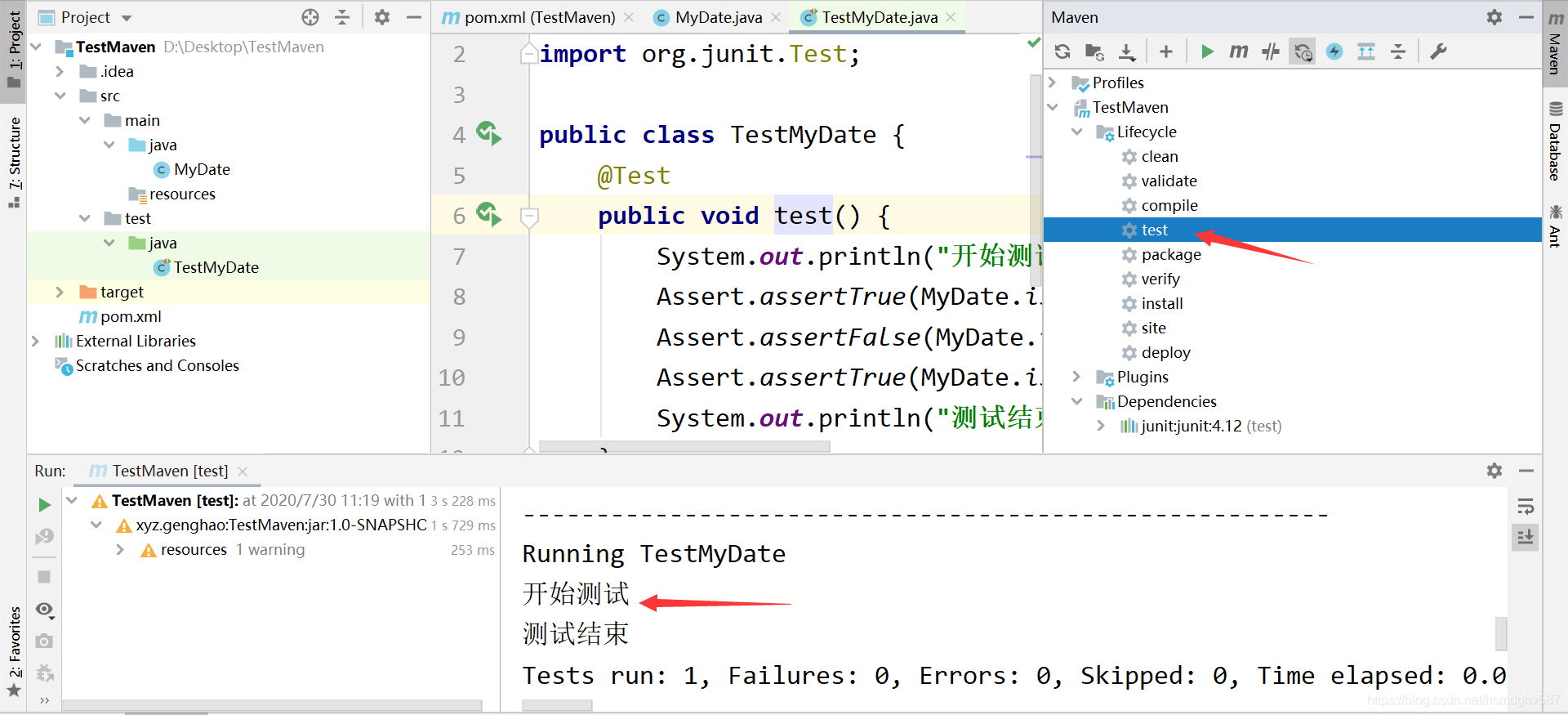This screenshot has height=715, width=1568.
Task: Collapse Lifecycle node in Maven panel
Action: click(1076, 132)
